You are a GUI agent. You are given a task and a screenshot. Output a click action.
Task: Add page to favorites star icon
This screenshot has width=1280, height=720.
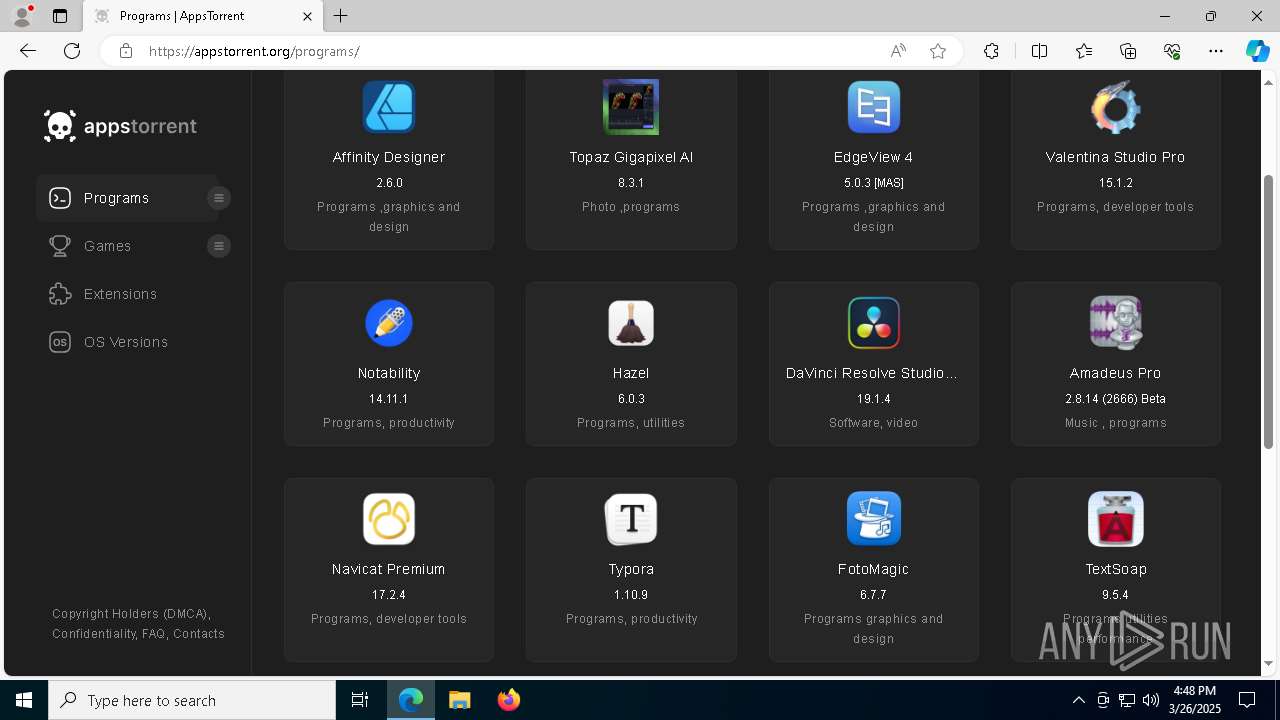click(938, 51)
